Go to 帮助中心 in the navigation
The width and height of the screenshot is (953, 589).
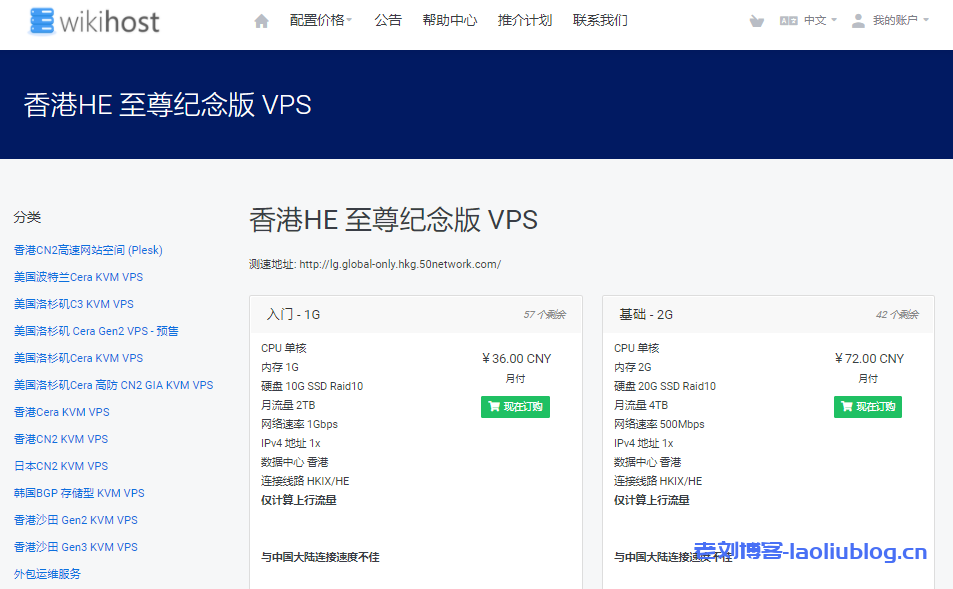click(449, 21)
